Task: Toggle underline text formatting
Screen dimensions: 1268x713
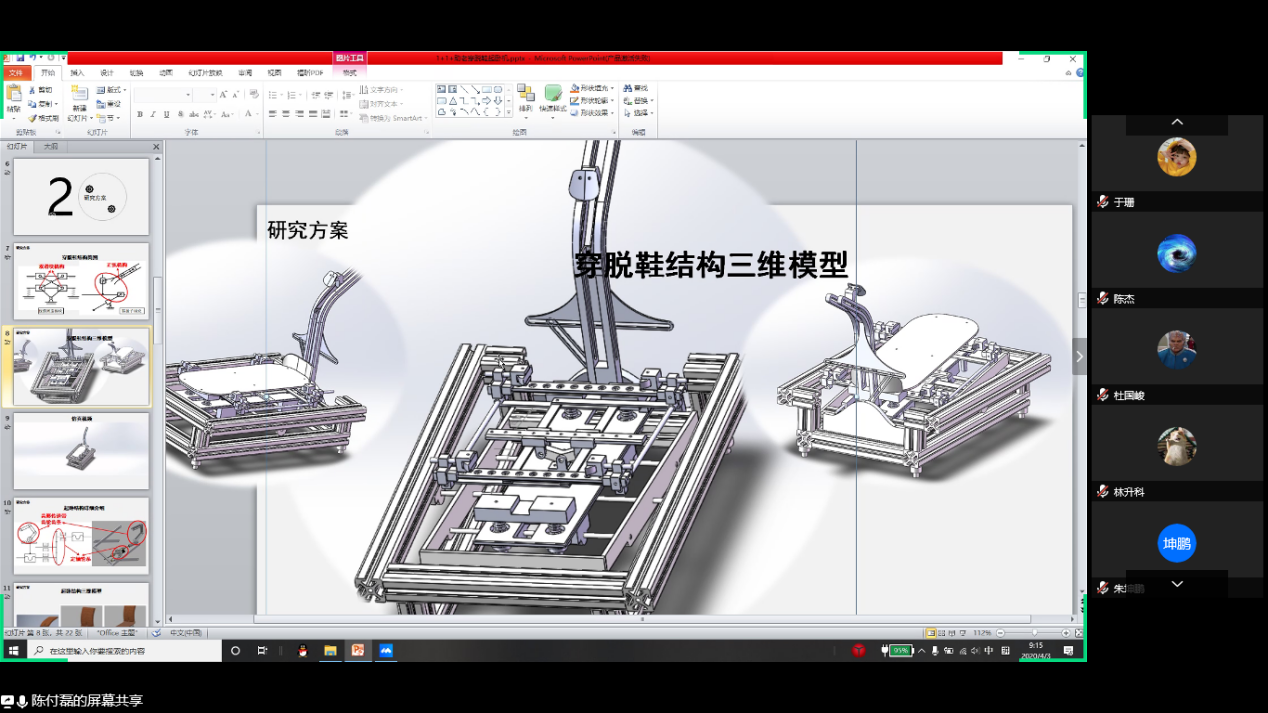Action: (165, 115)
